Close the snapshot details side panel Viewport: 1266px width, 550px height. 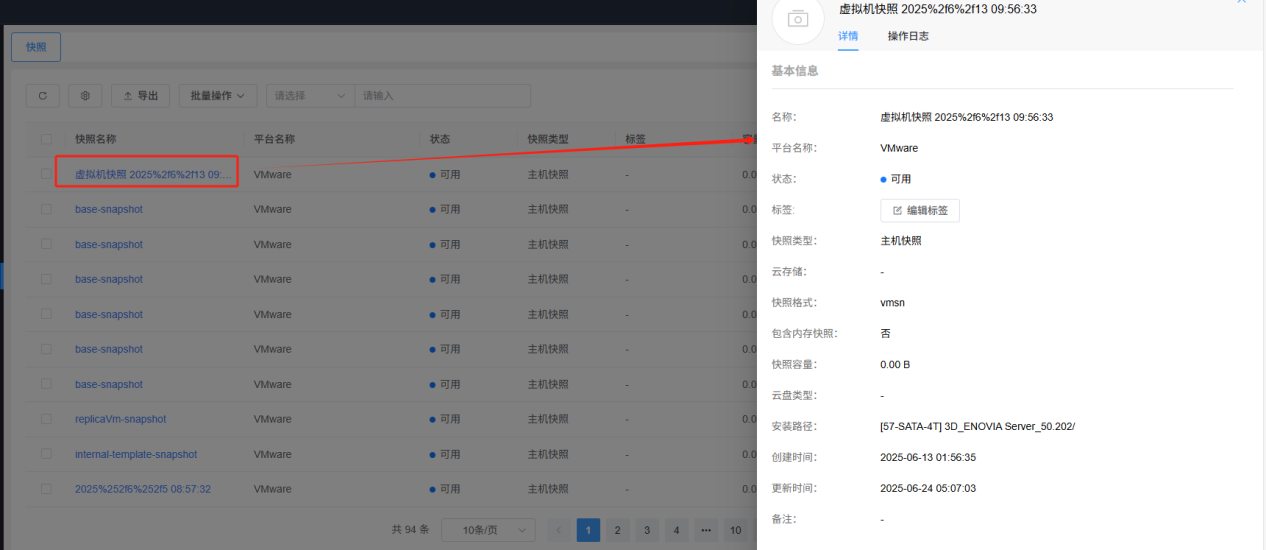coord(1242,2)
